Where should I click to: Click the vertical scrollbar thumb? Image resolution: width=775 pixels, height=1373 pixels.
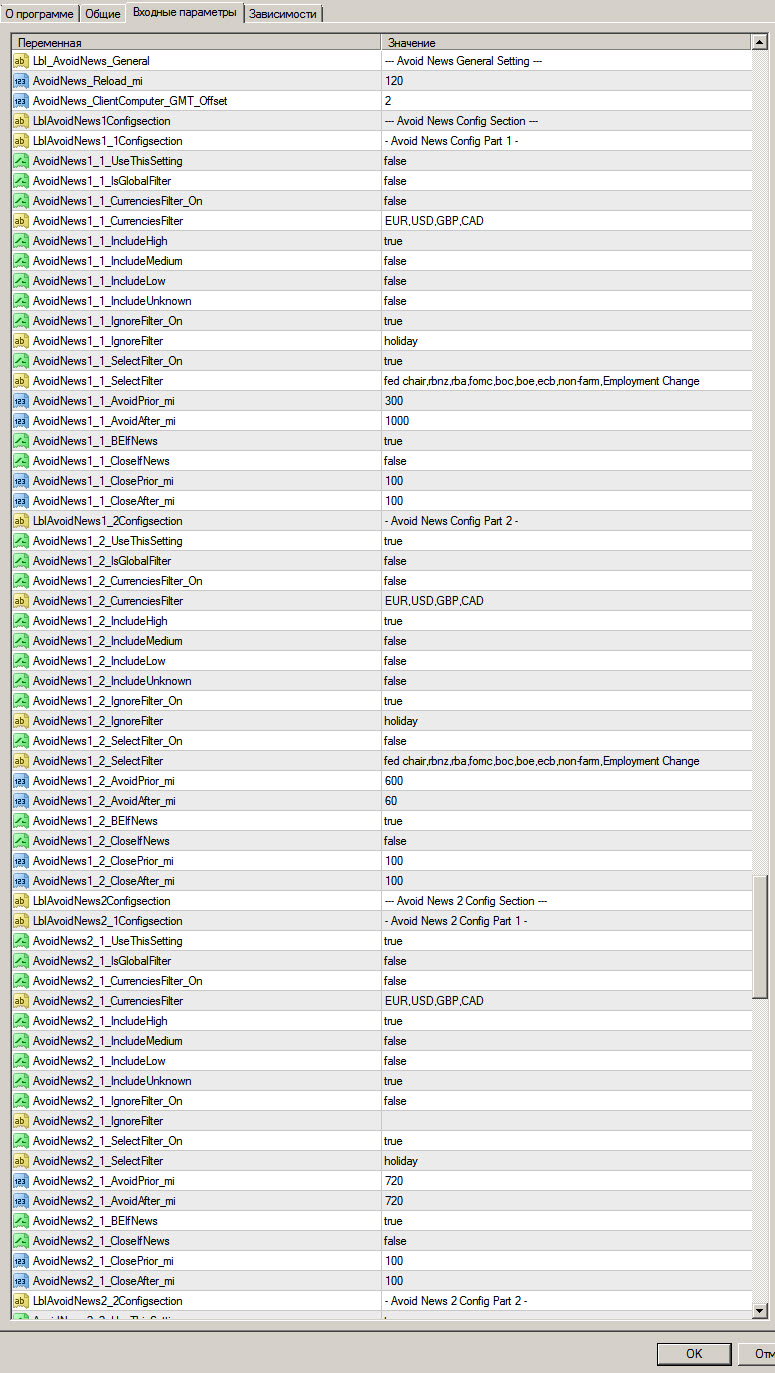(x=760, y=935)
